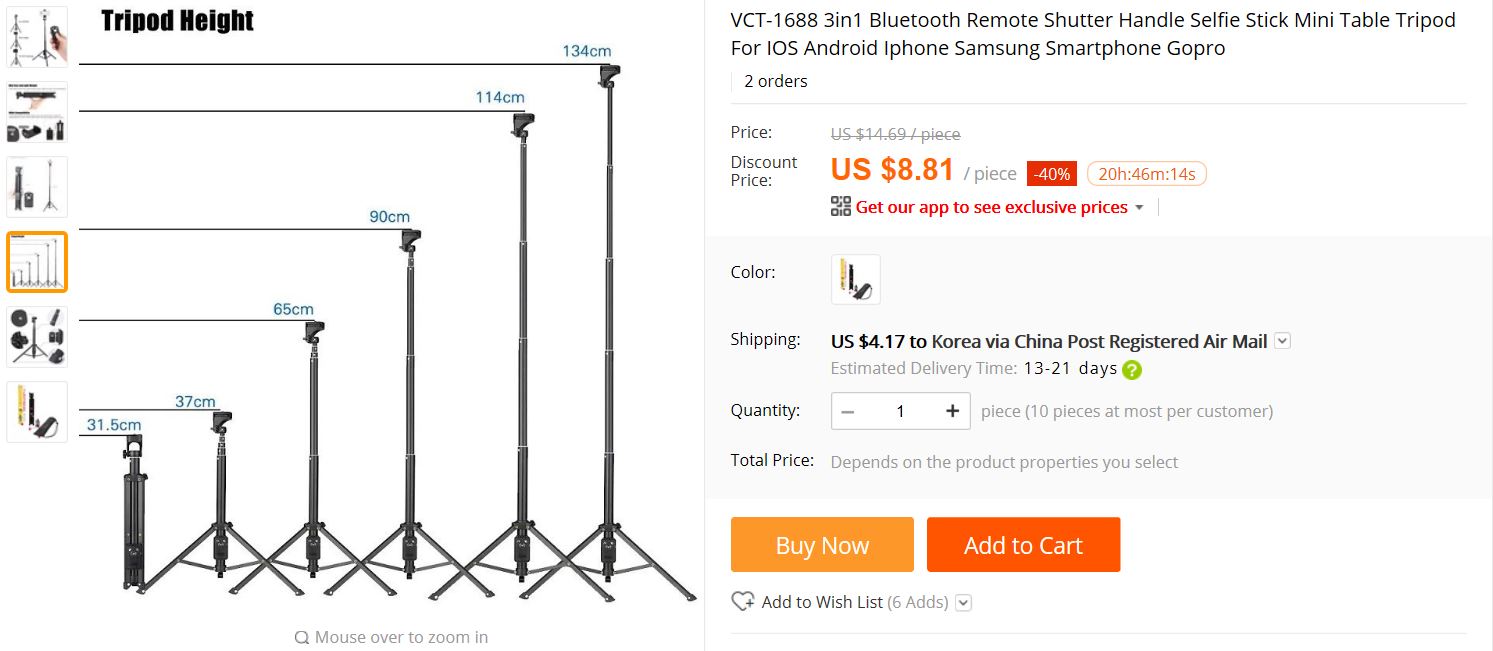
Task: Click the heart wish list icon
Action: 743,601
